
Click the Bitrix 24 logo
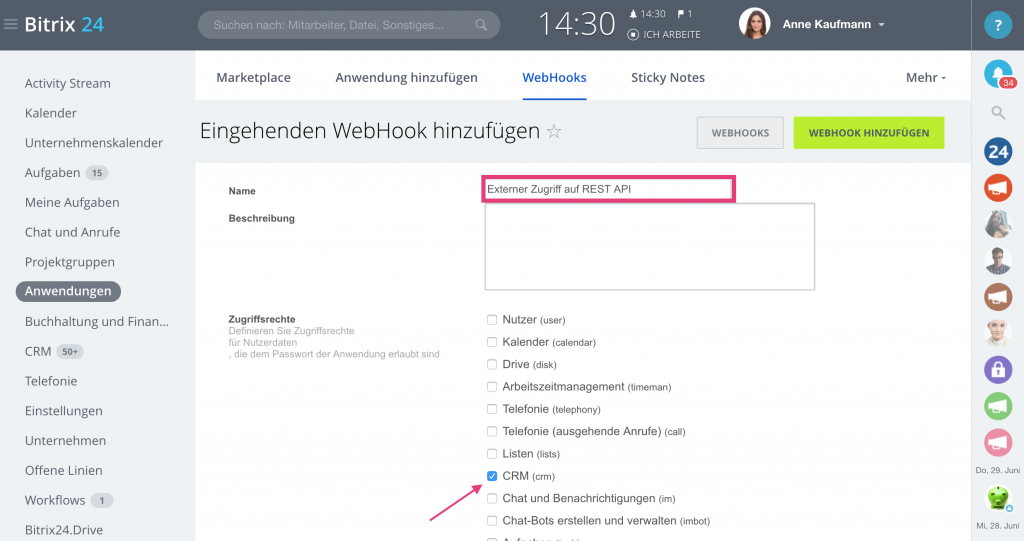point(64,25)
